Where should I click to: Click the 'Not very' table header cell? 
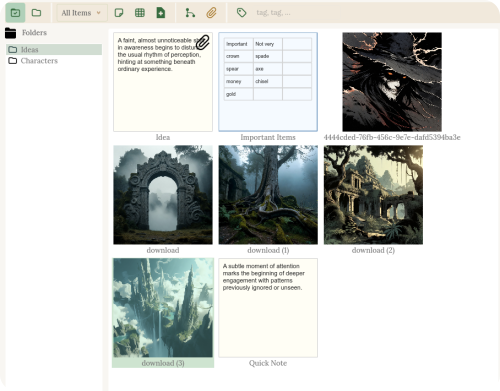coord(268,44)
